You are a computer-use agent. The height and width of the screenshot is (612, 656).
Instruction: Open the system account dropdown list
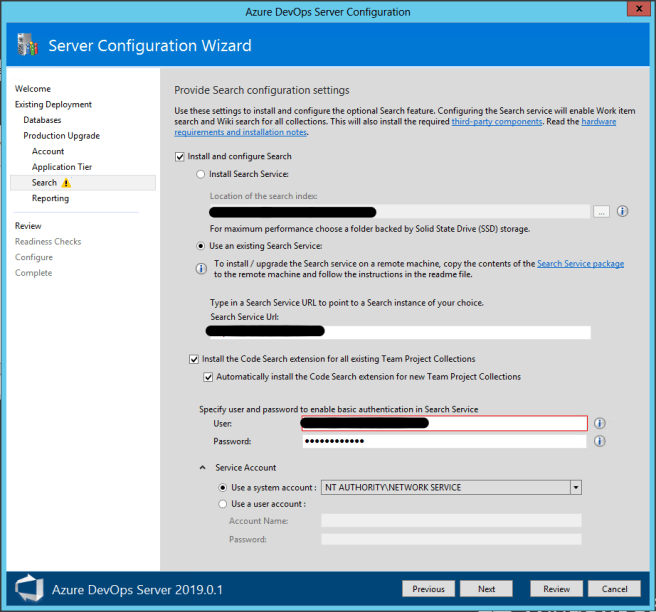[574, 488]
